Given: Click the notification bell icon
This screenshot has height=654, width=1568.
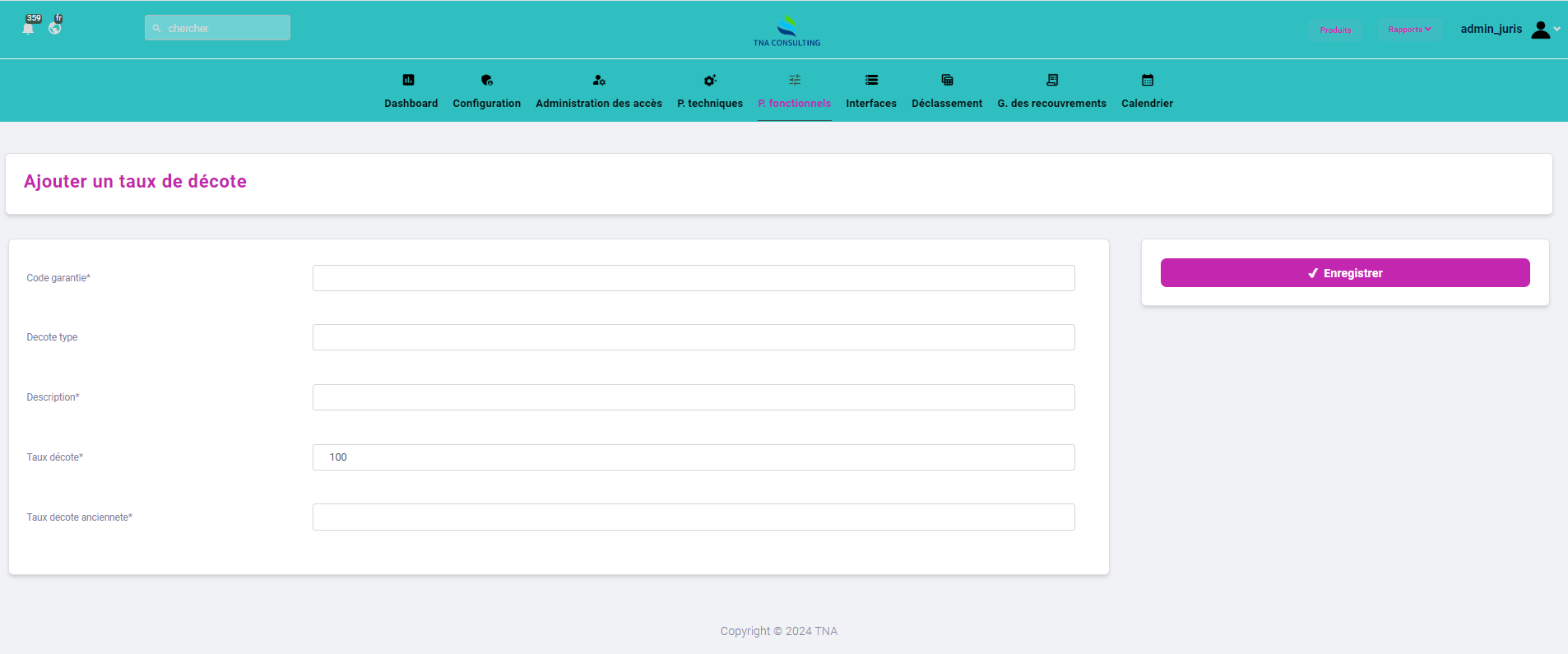Looking at the screenshot, I should [x=29, y=28].
